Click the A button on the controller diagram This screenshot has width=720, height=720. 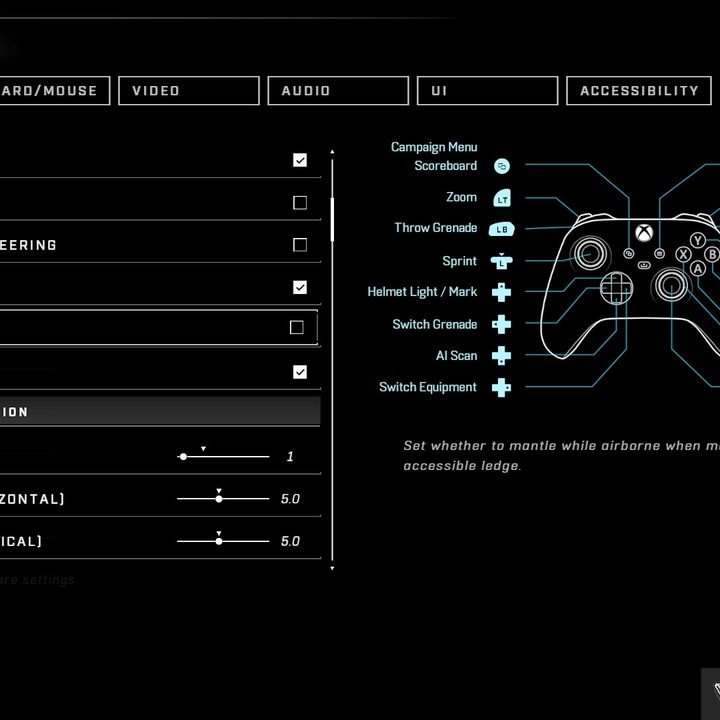(x=698, y=268)
